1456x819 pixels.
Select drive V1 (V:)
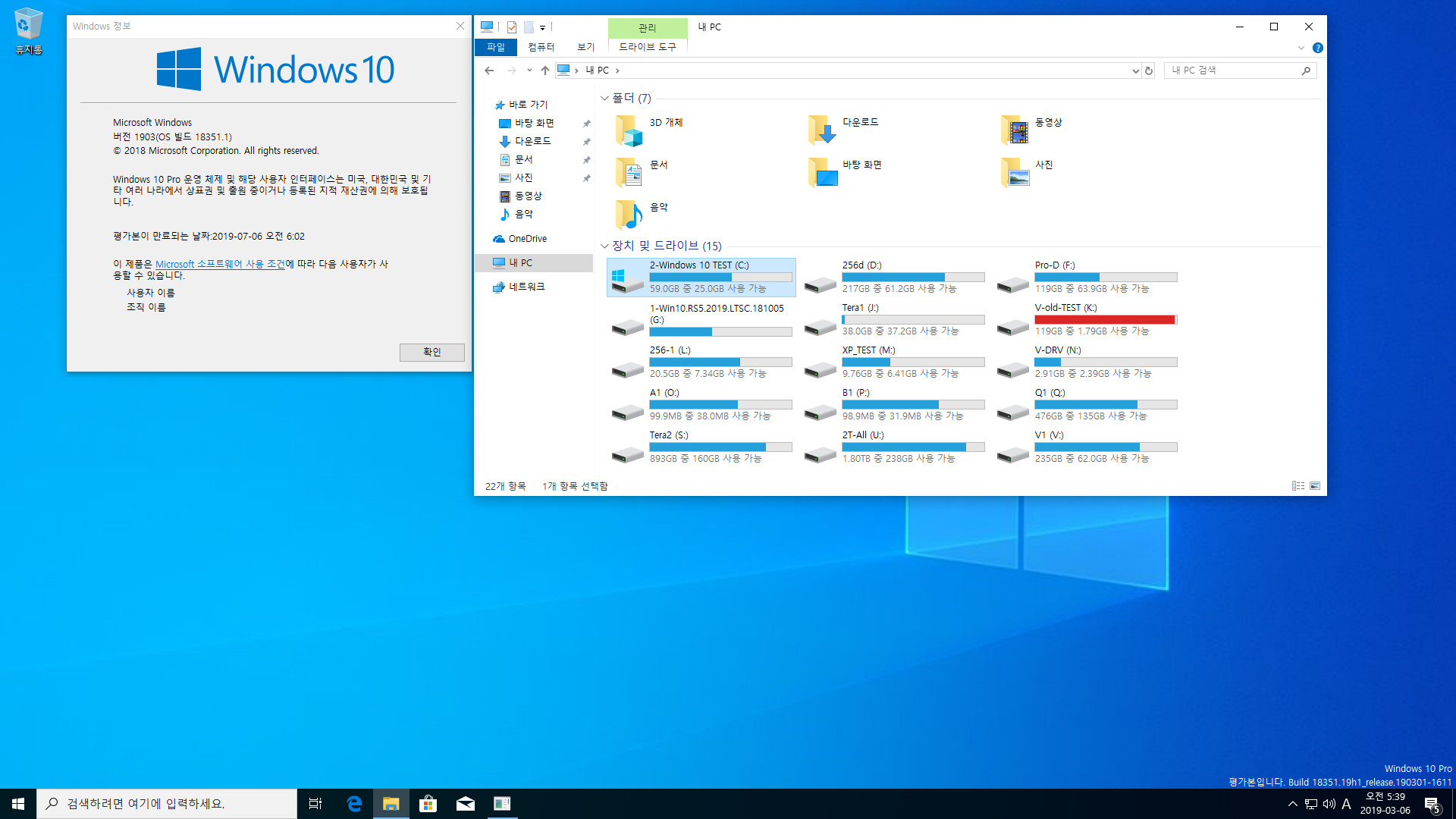click(x=1087, y=447)
